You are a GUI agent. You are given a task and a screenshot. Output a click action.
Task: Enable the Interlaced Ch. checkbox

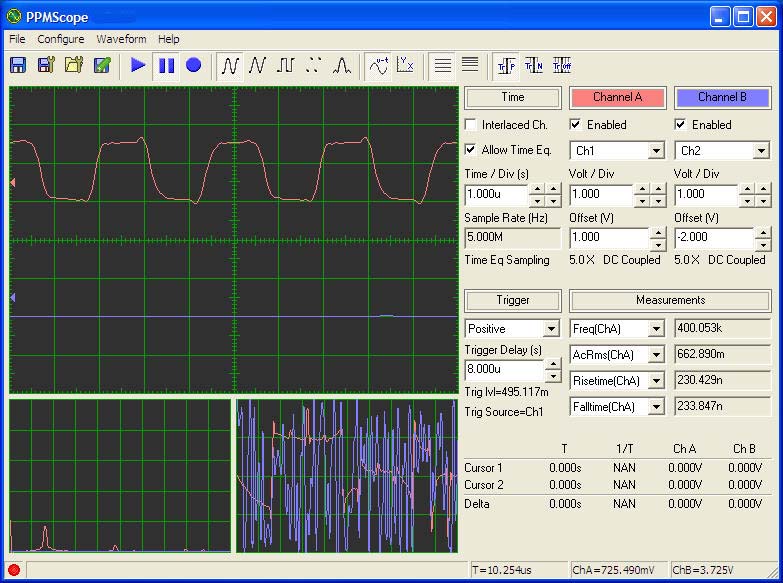[471, 125]
